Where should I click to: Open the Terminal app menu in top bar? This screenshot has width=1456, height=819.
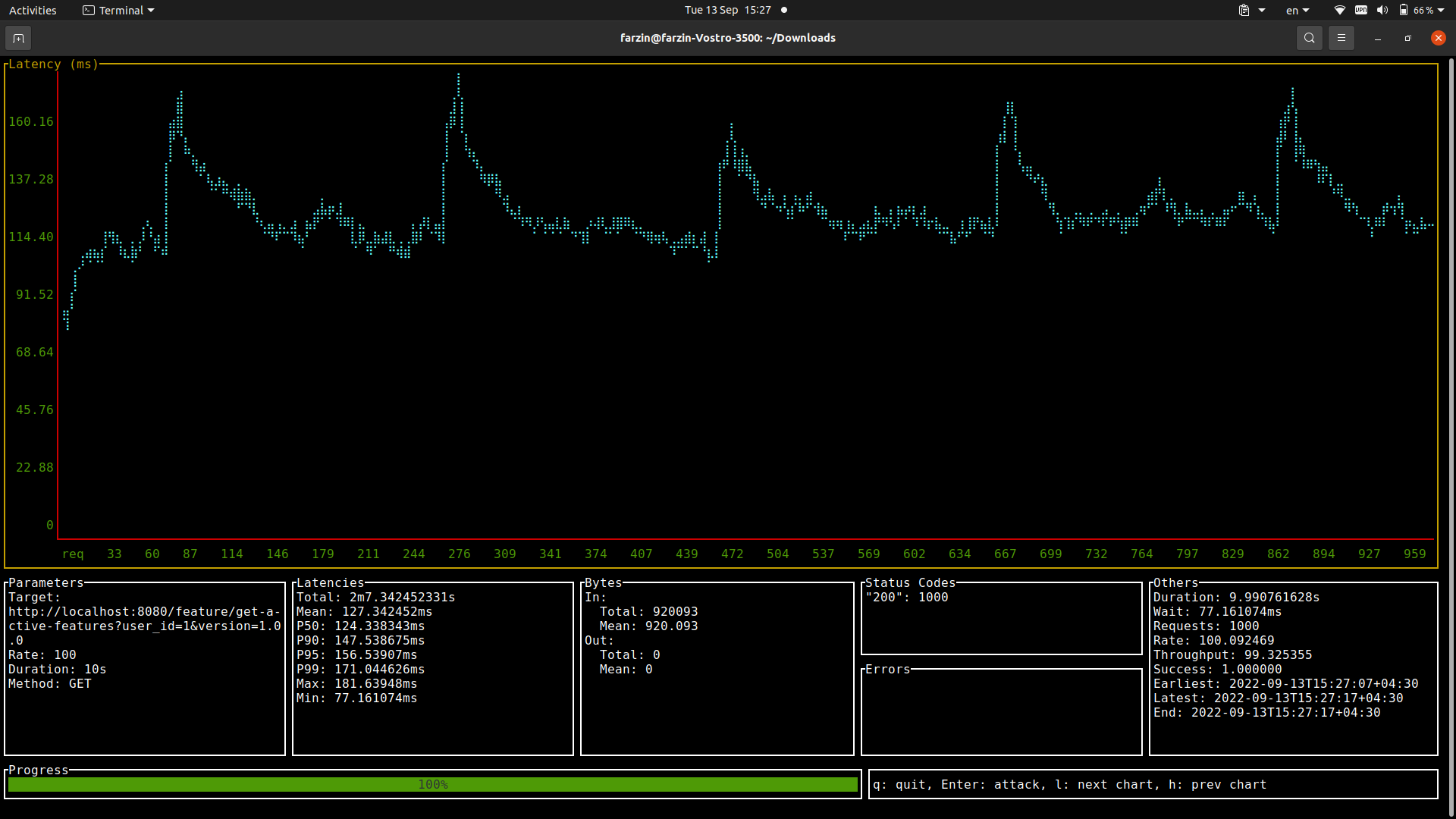[x=118, y=11]
